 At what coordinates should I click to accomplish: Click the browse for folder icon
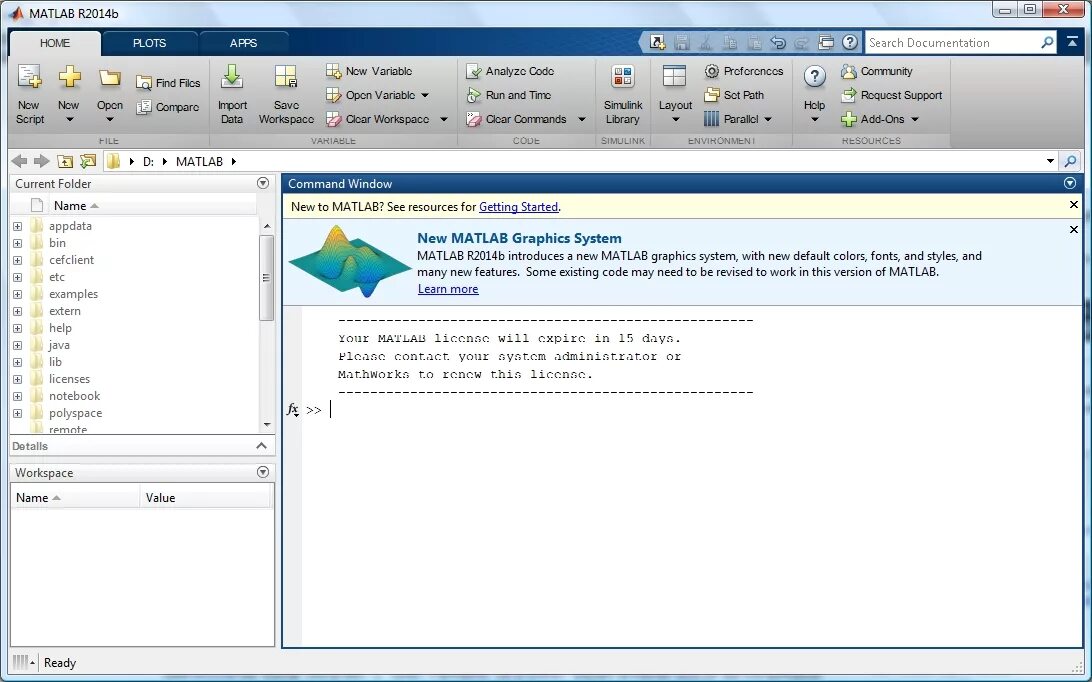coord(88,162)
